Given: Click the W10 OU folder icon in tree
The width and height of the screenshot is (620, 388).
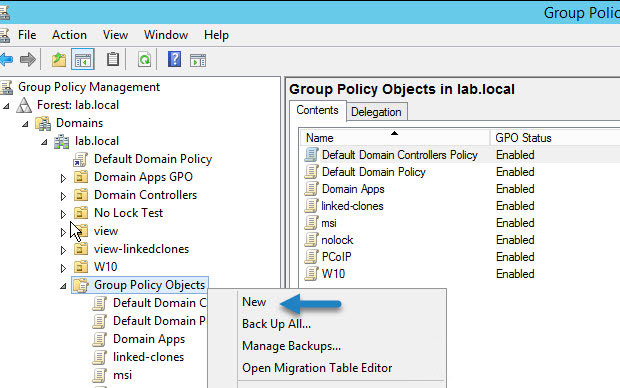Looking at the screenshot, I should 81,267.
